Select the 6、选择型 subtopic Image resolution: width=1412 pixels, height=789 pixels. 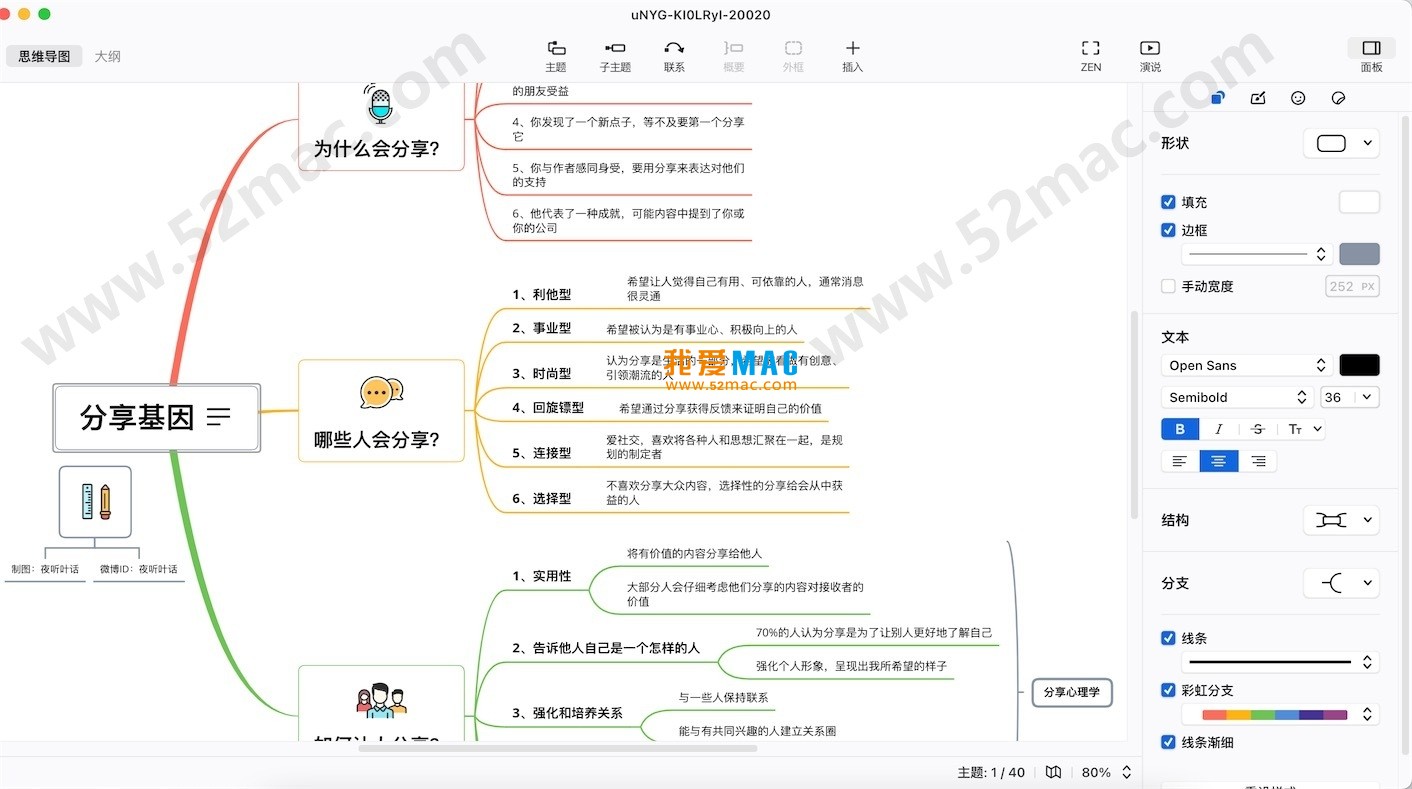542,498
